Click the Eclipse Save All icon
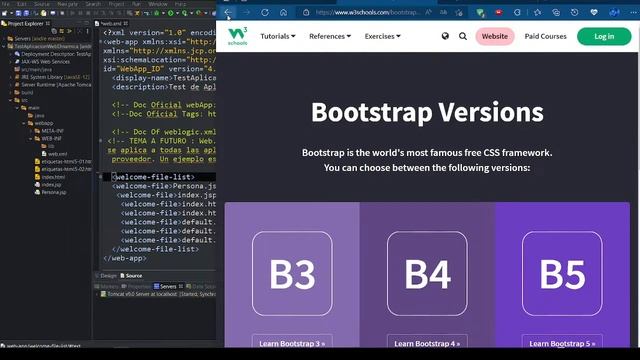The height and width of the screenshot is (360, 640). pos(26,13)
